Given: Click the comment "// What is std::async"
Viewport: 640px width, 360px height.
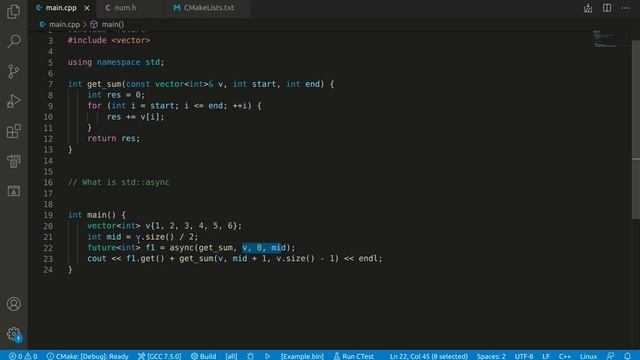Looking at the screenshot, I should pos(118,182).
